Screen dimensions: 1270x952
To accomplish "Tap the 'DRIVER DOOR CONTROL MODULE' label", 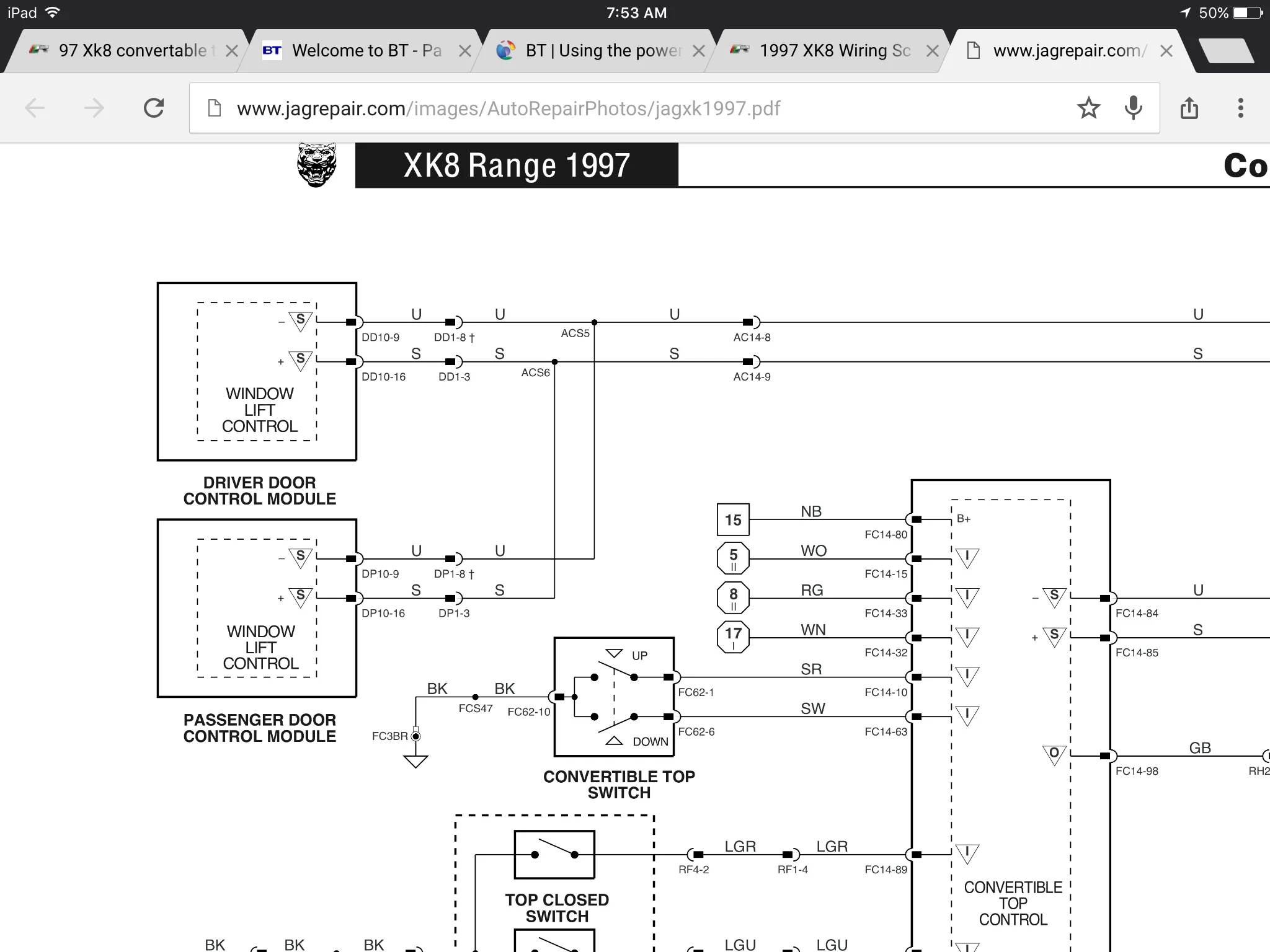I will pos(260,490).
